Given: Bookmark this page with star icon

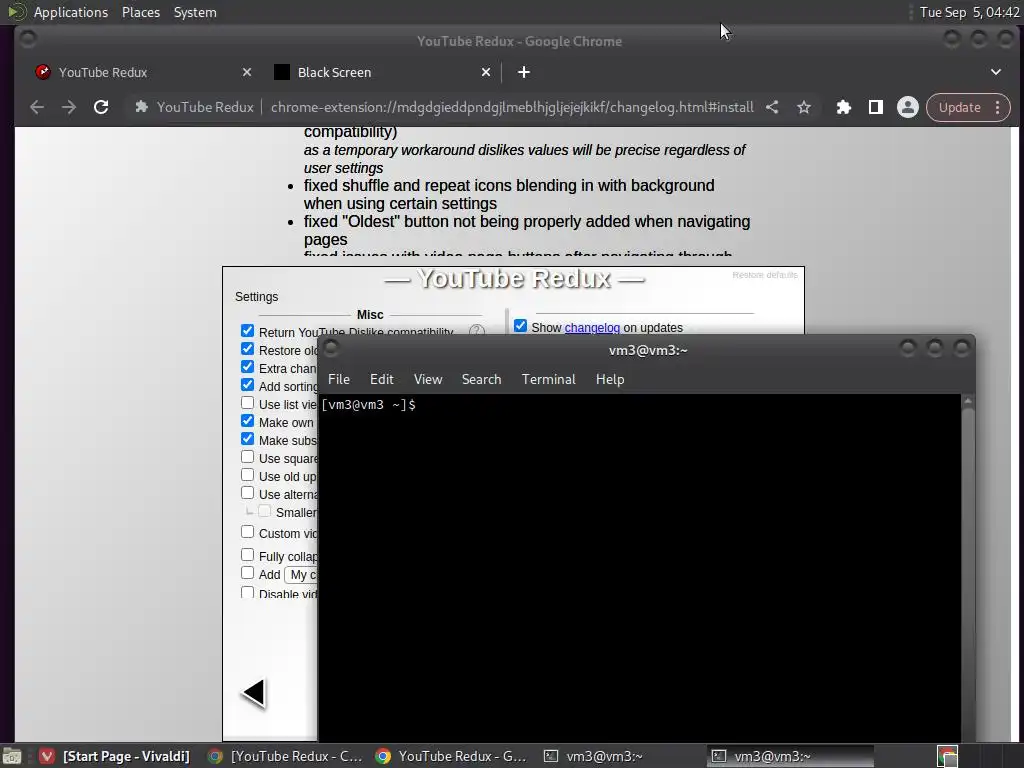Looking at the screenshot, I should pyautogui.click(x=804, y=107).
